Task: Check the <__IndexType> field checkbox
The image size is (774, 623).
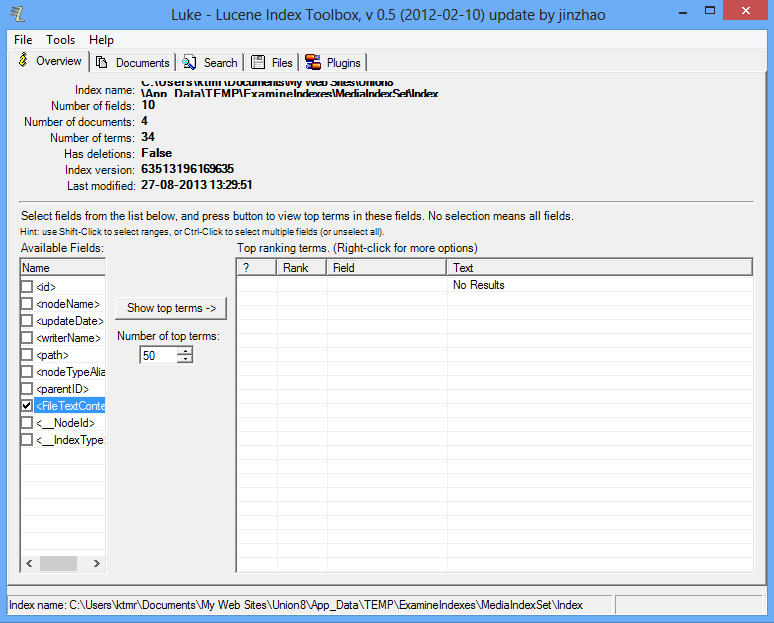Action: point(27,440)
